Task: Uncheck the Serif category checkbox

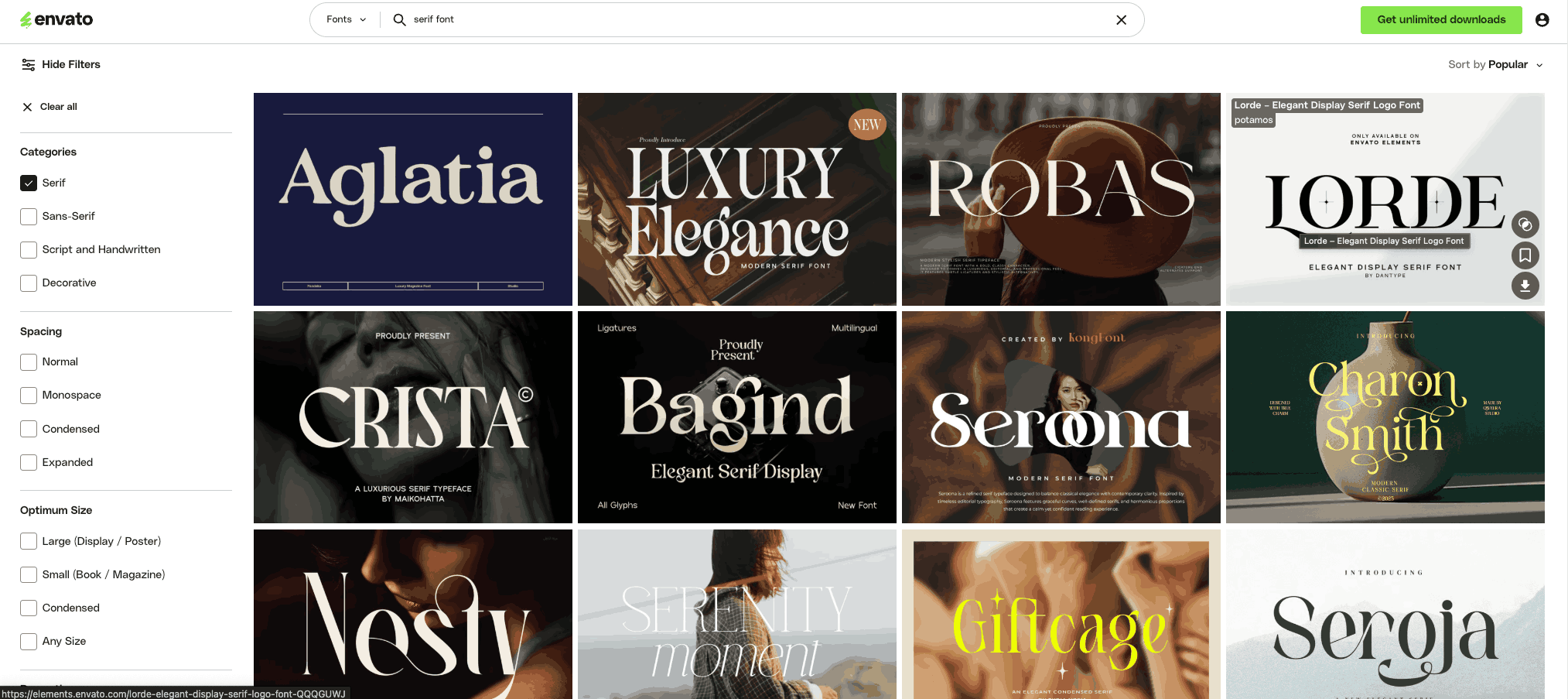Action: [28, 183]
